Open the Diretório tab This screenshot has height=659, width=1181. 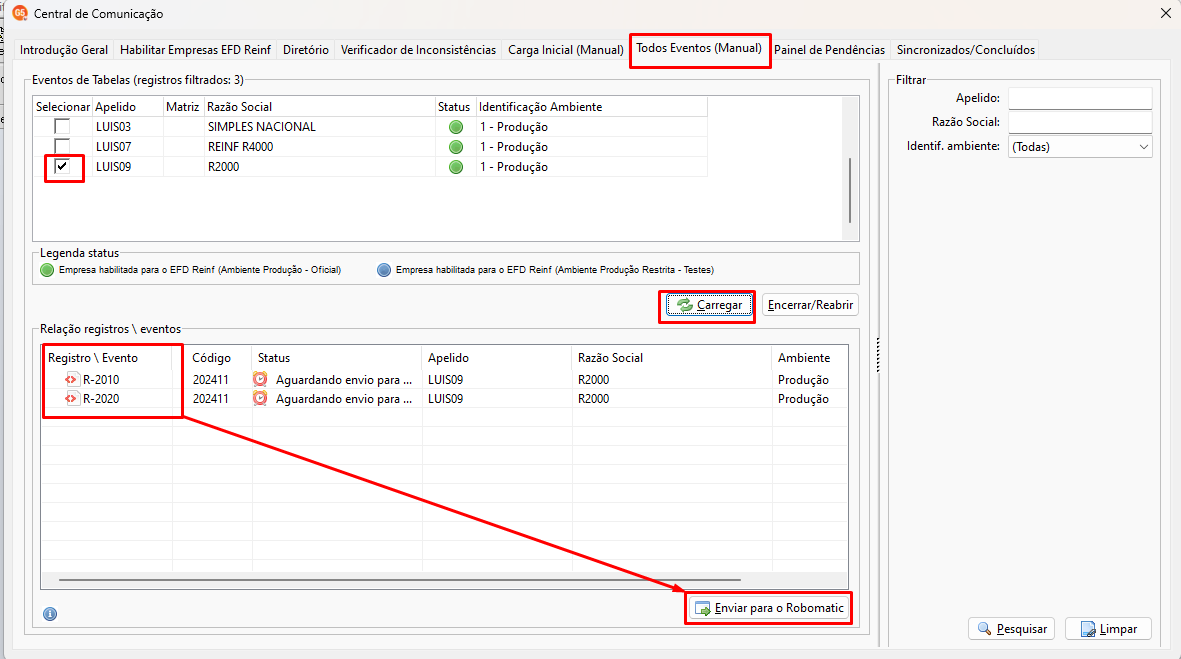pos(306,50)
